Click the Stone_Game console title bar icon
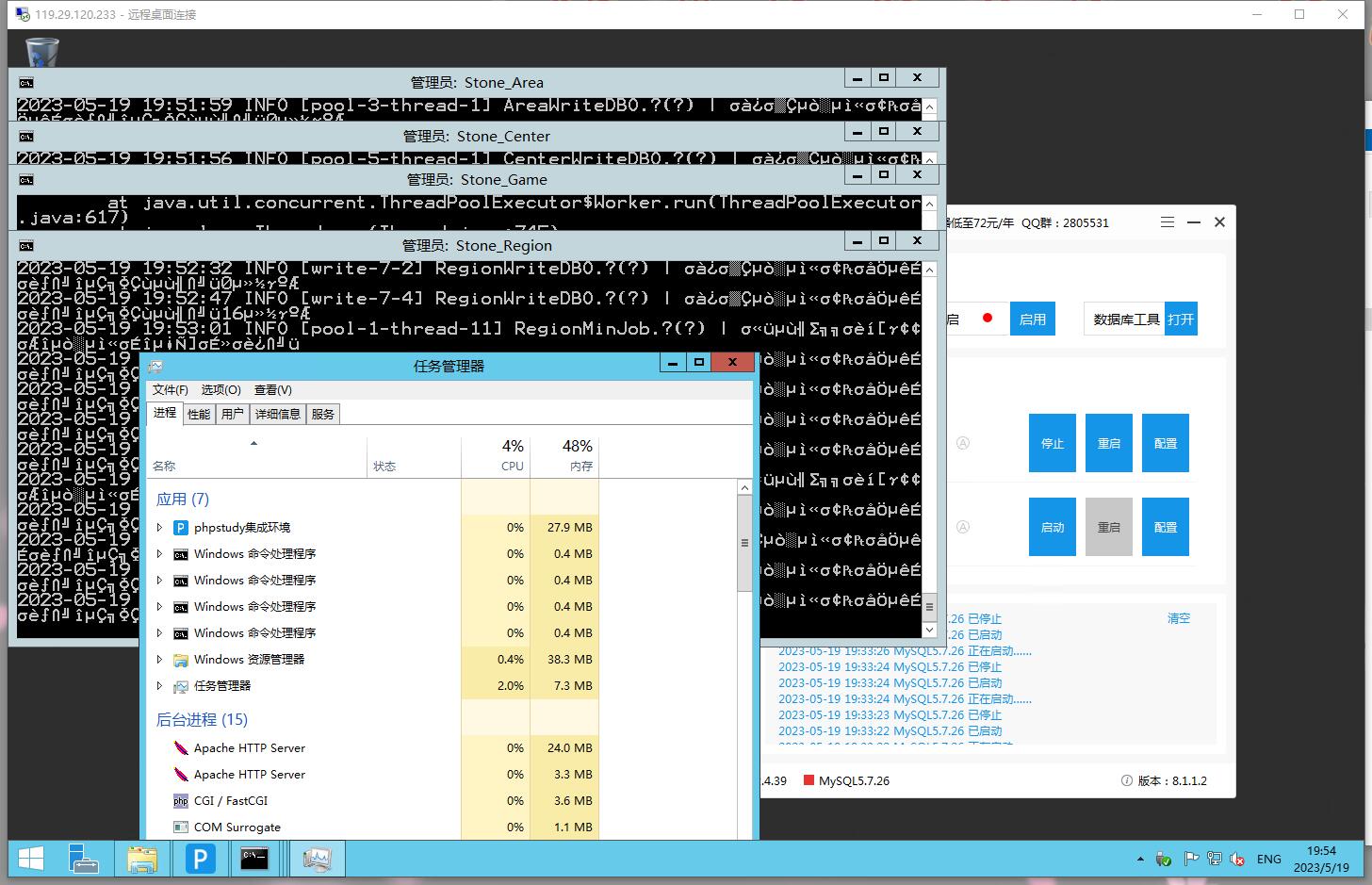Screen dimensions: 1372x885 tap(25, 180)
